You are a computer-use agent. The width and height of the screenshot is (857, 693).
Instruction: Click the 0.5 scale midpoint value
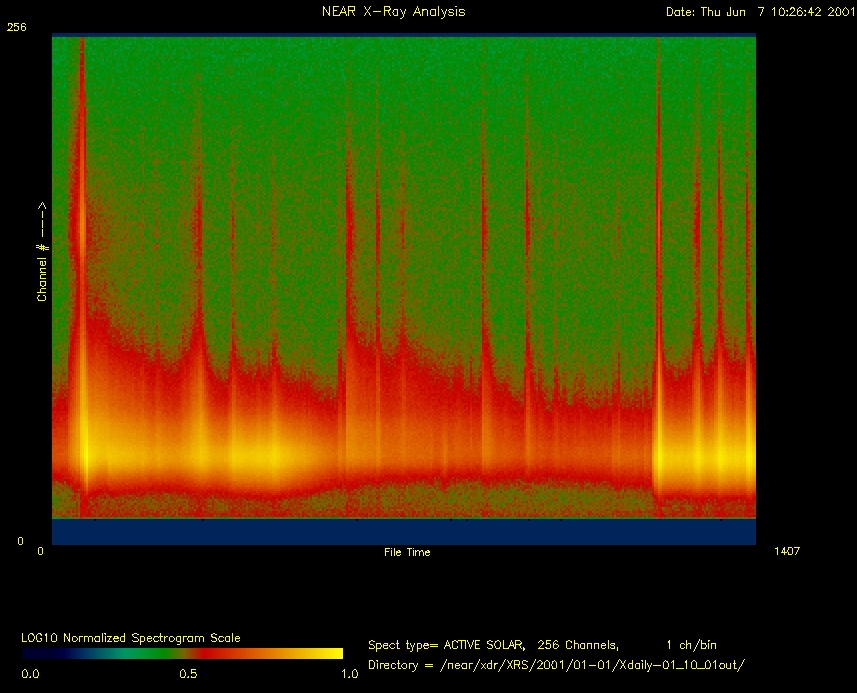pyautogui.click(x=187, y=675)
